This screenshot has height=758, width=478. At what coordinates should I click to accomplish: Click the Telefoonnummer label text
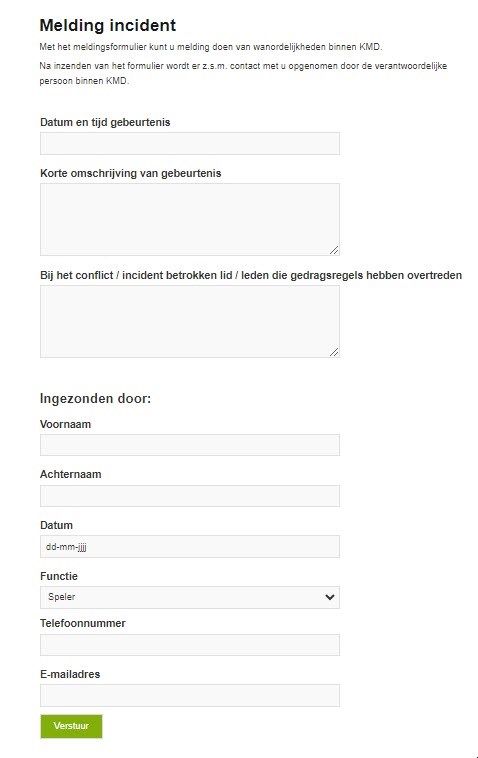point(83,623)
